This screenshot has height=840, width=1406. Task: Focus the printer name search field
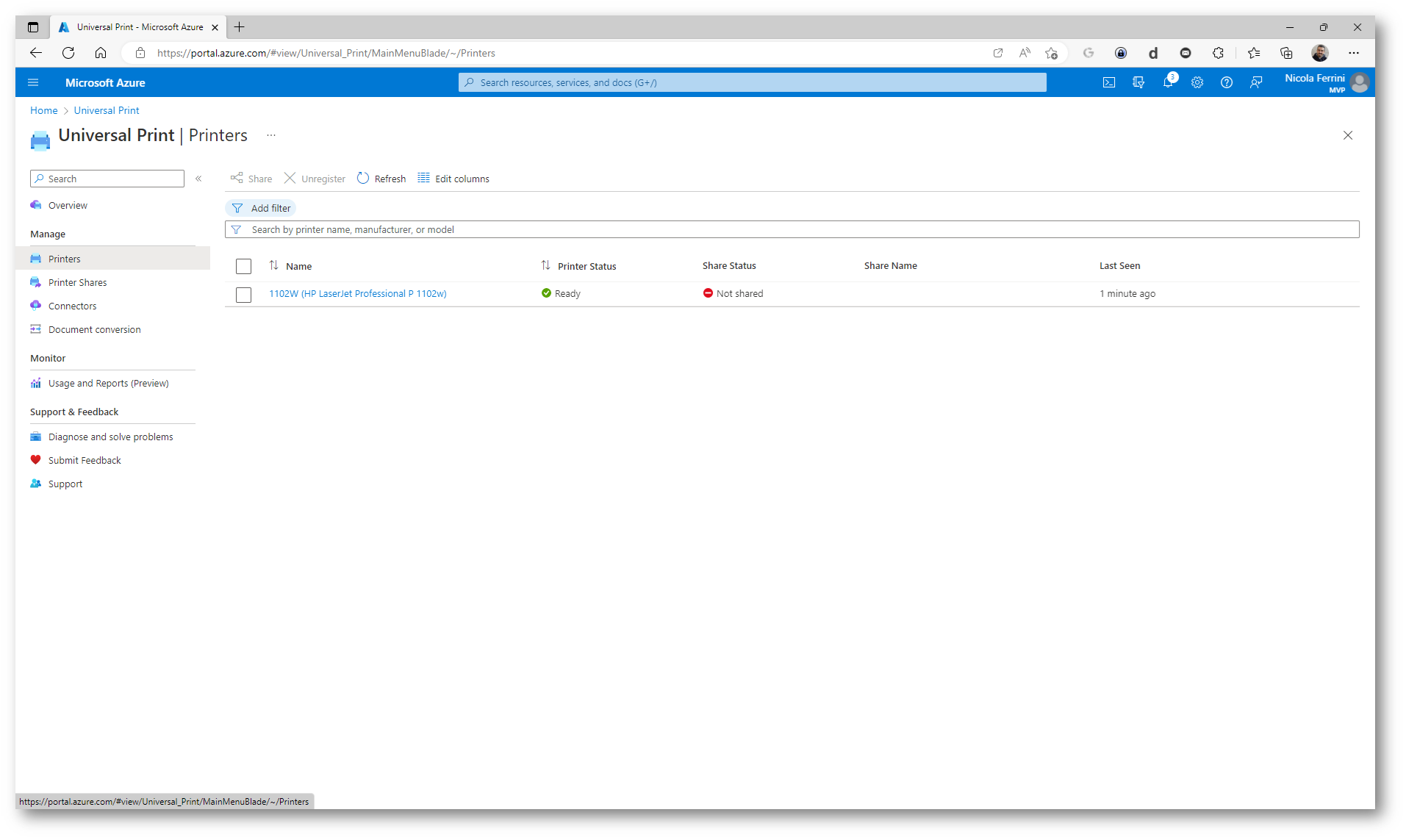tap(792, 229)
